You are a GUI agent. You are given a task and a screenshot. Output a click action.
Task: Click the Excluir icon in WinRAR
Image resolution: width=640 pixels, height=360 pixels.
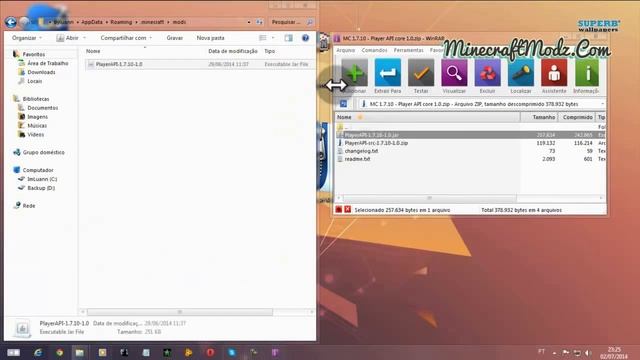coord(487,73)
